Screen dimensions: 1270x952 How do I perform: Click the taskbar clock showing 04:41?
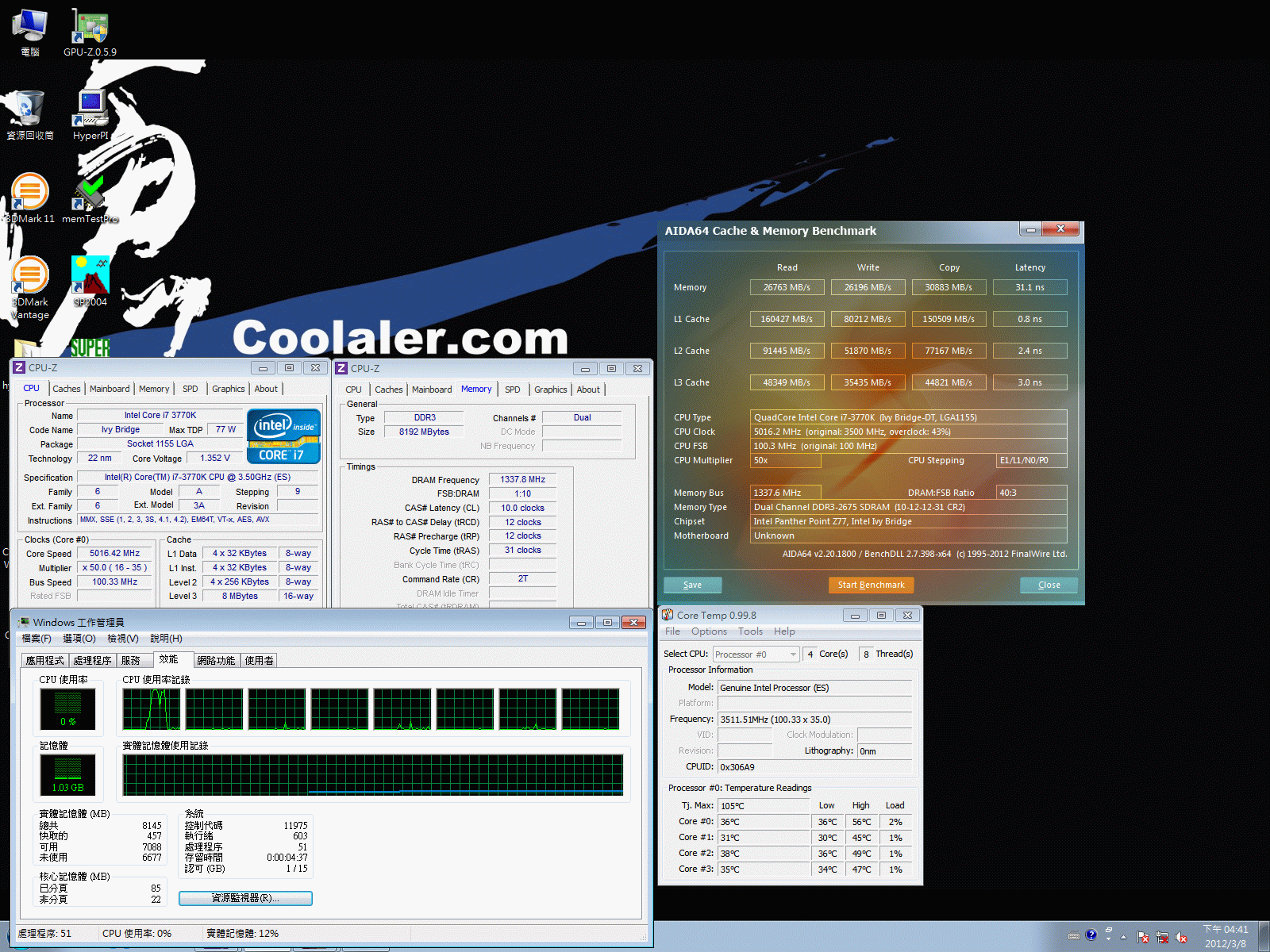(x=1226, y=936)
